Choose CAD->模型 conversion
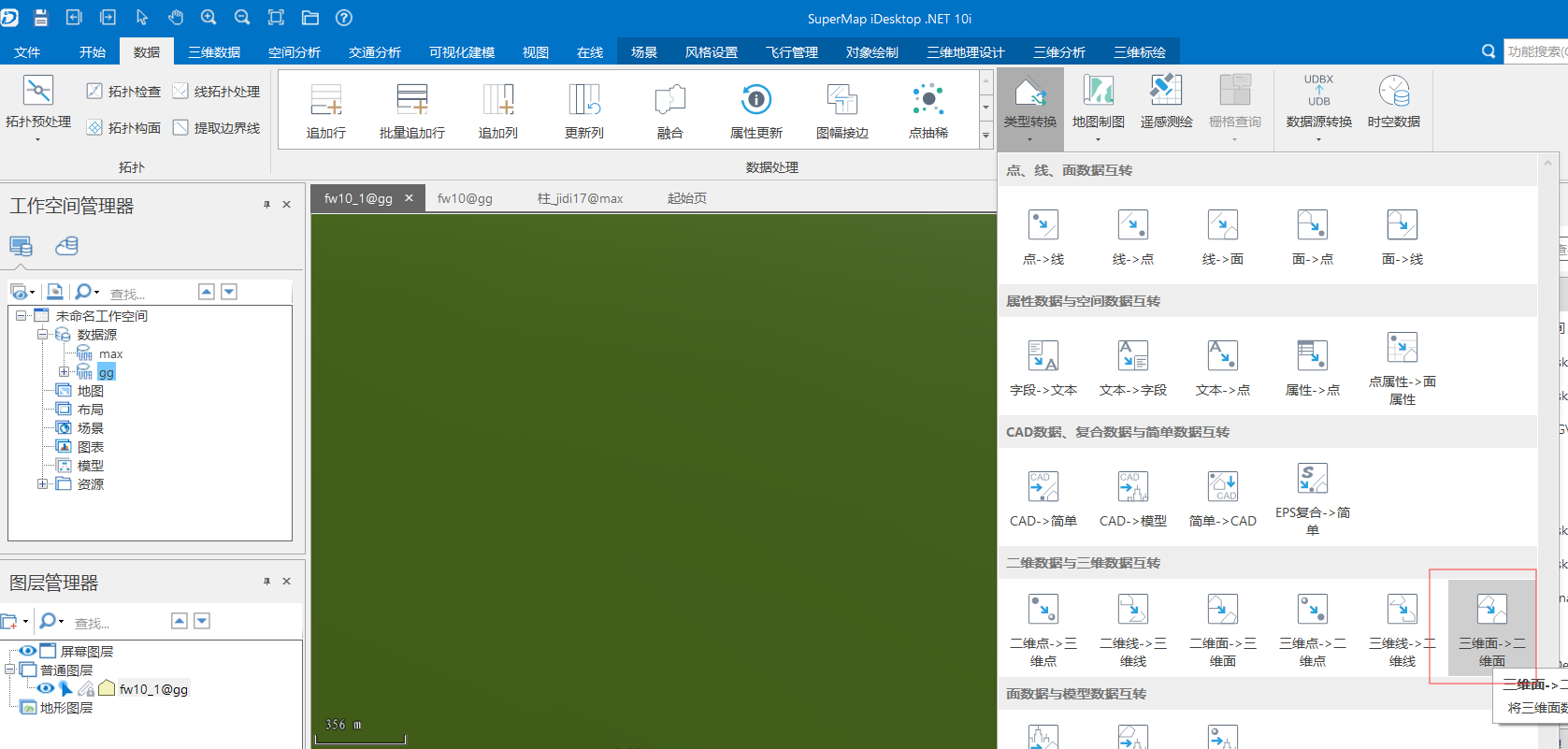 click(x=1132, y=498)
